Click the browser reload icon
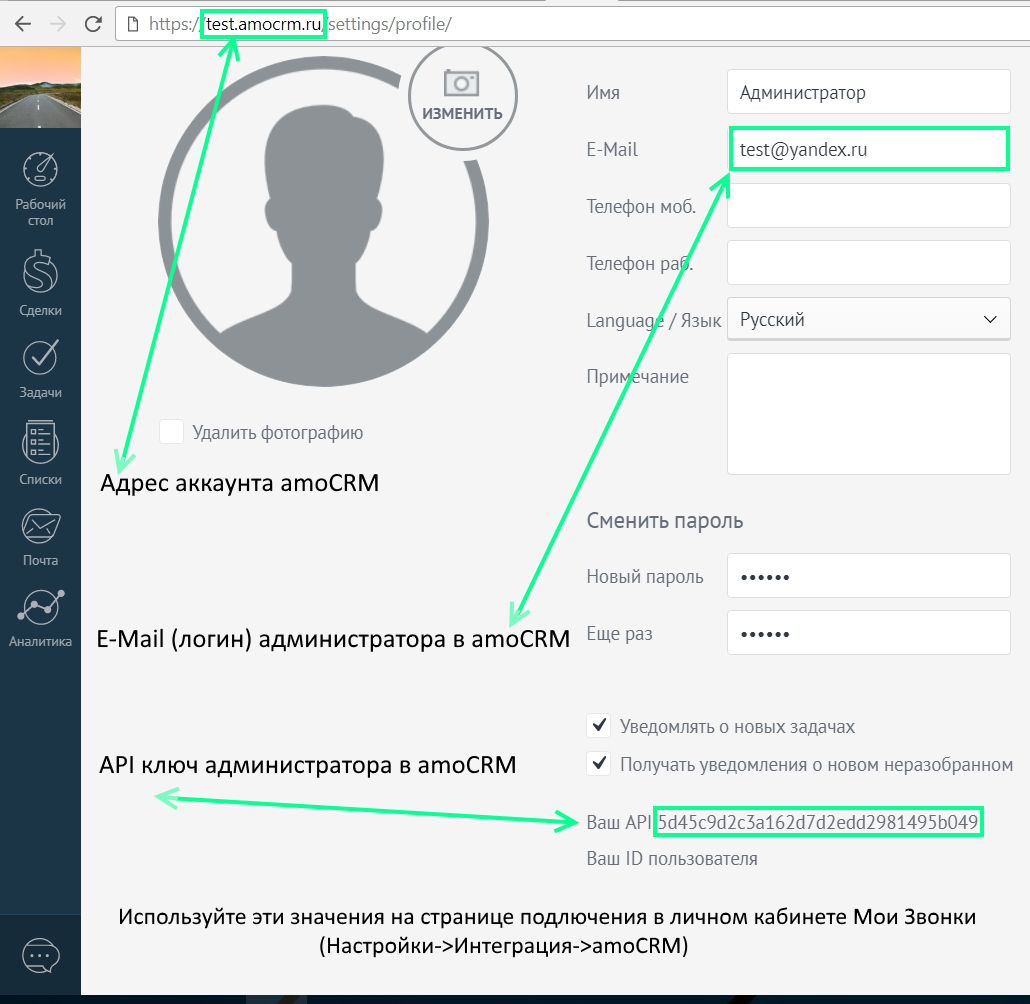Image resolution: width=1030 pixels, height=1004 pixels. [93, 23]
